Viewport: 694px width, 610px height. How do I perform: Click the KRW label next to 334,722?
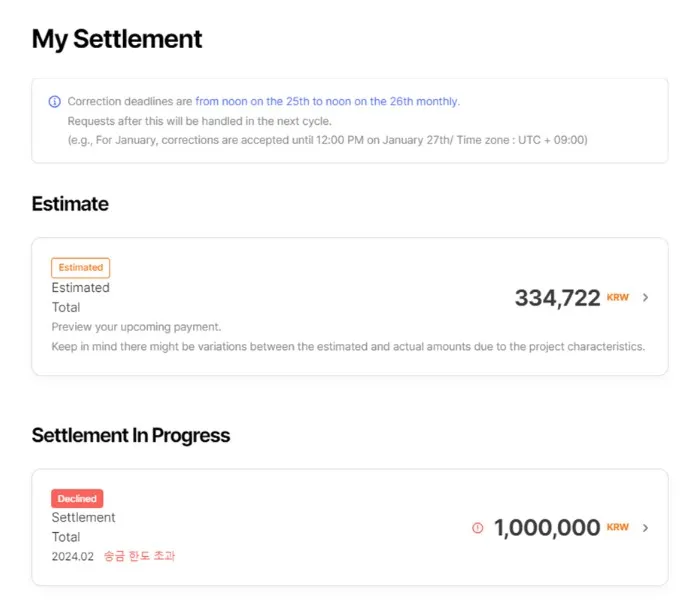click(x=618, y=298)
